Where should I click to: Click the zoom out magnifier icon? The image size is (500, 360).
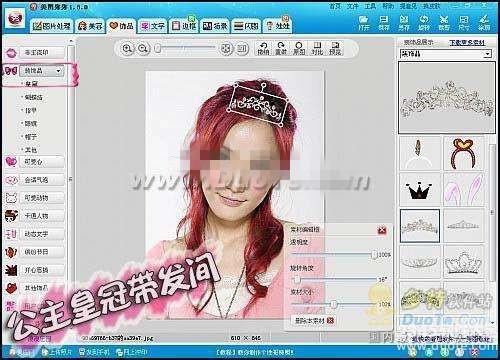(x=143, y=49)
